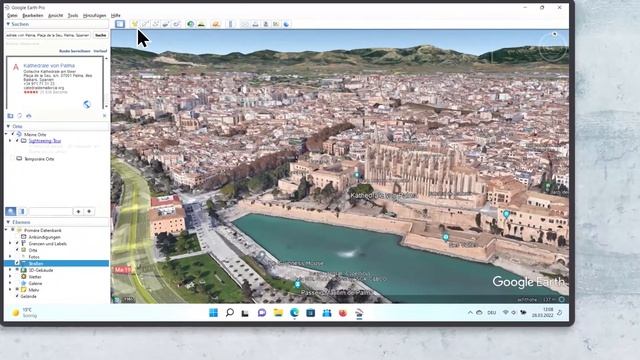Click the Save Image toolbar icon
This screenshot has height=360, width=640.
pyautogui.click(x=266, y=24)
